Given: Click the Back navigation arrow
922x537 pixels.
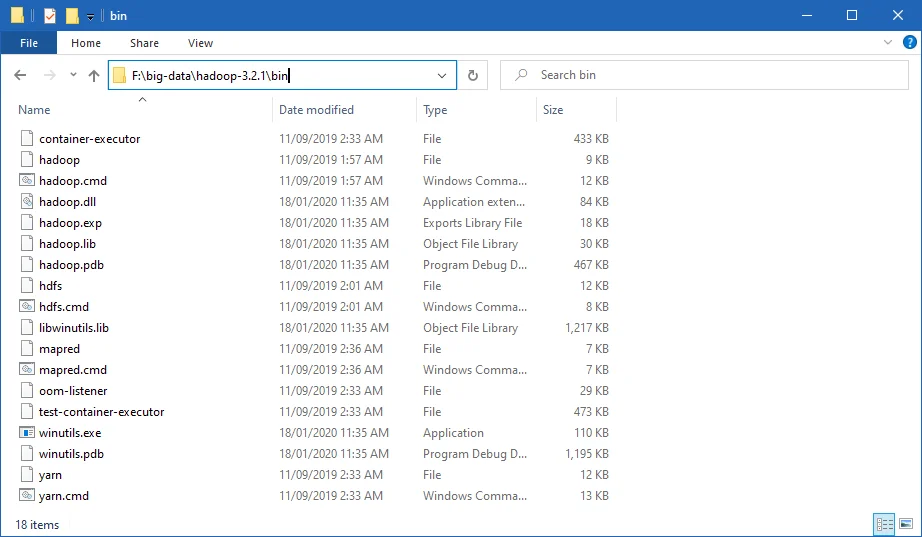Looking at the screenshot, I should click(x=21, y=75).
